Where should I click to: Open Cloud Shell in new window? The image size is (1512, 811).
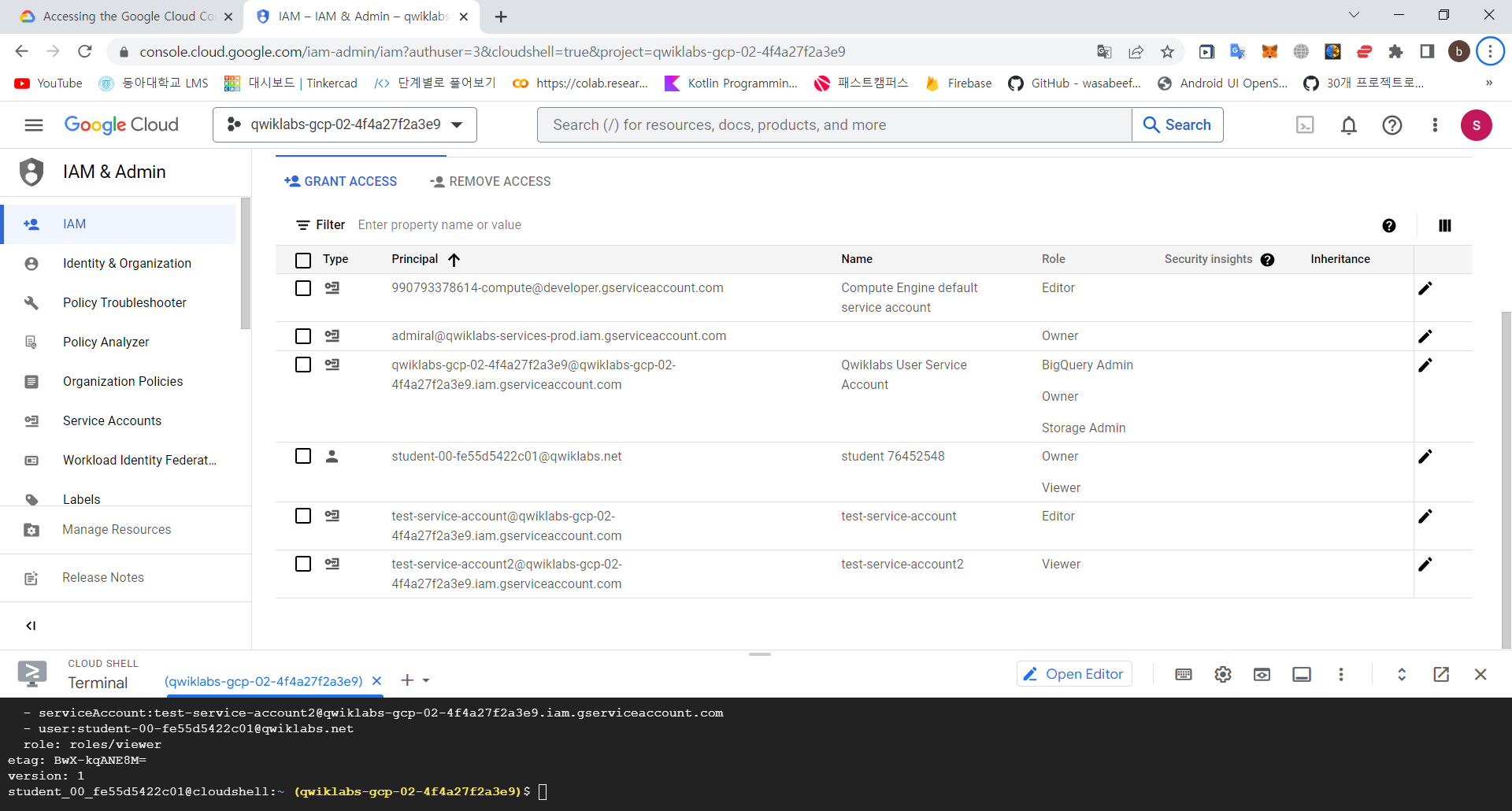pyautogui.click(x=1441, y=674)
